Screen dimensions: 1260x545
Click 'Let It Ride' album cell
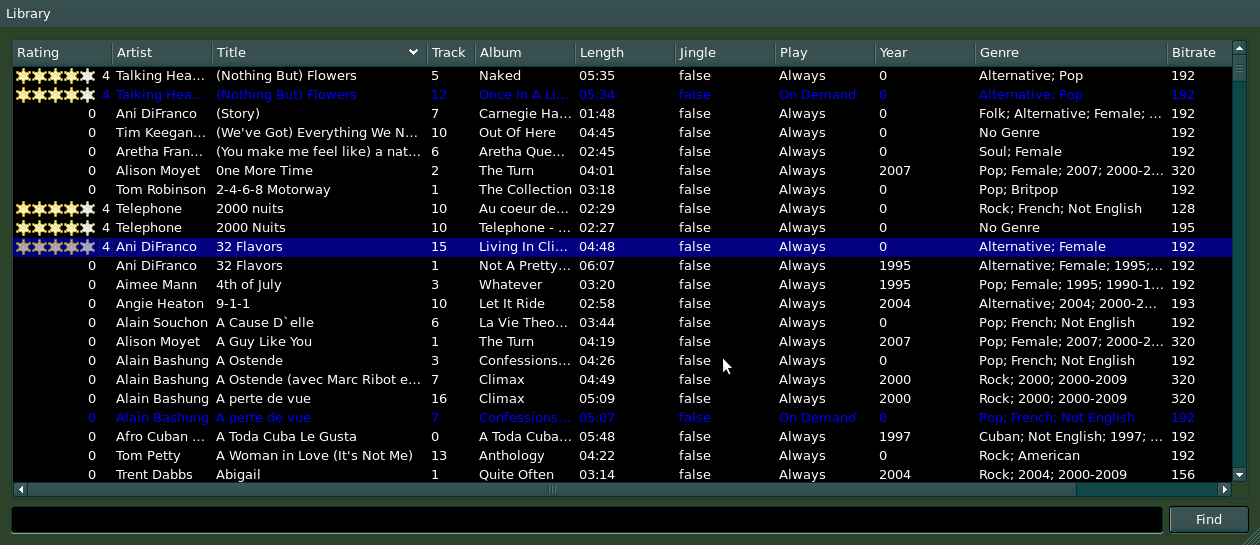click(512, 304)
